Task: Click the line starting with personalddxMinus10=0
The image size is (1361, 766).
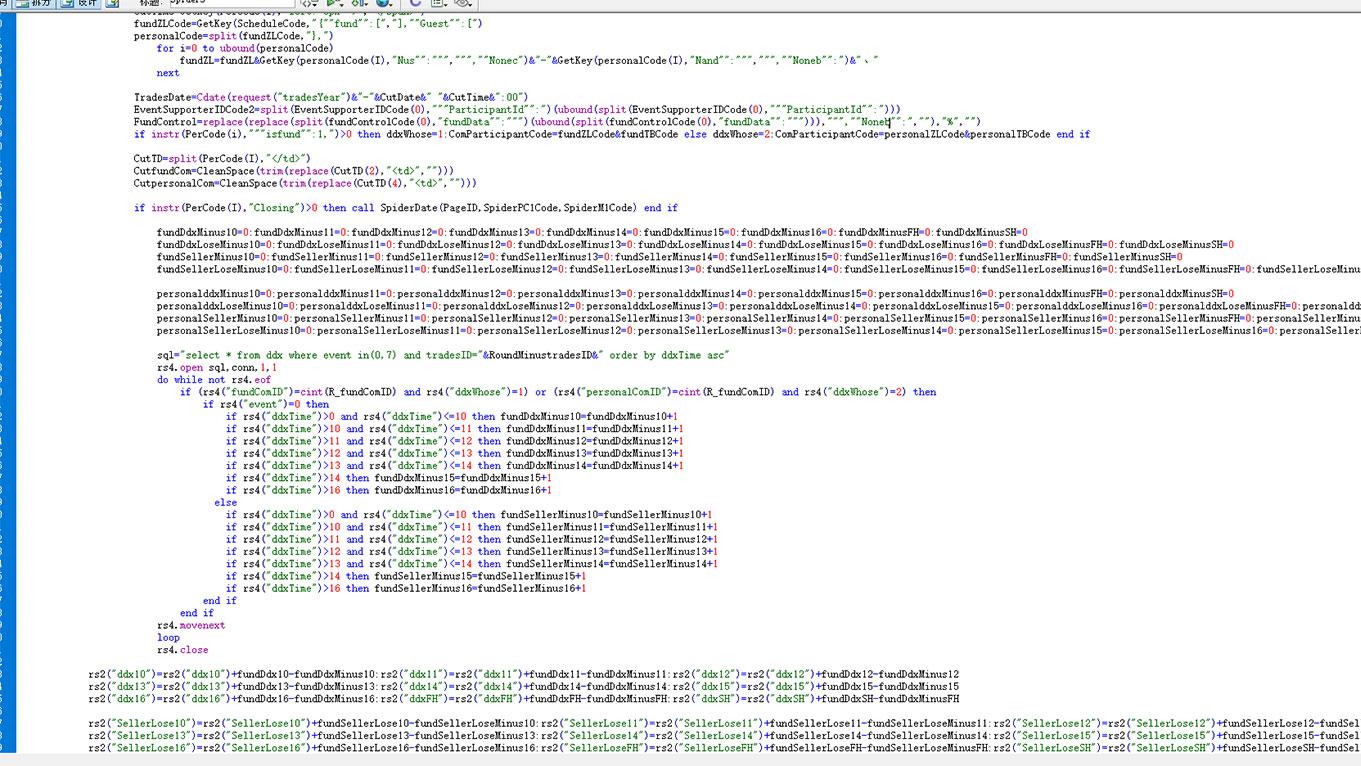Action: pos(696,294)
